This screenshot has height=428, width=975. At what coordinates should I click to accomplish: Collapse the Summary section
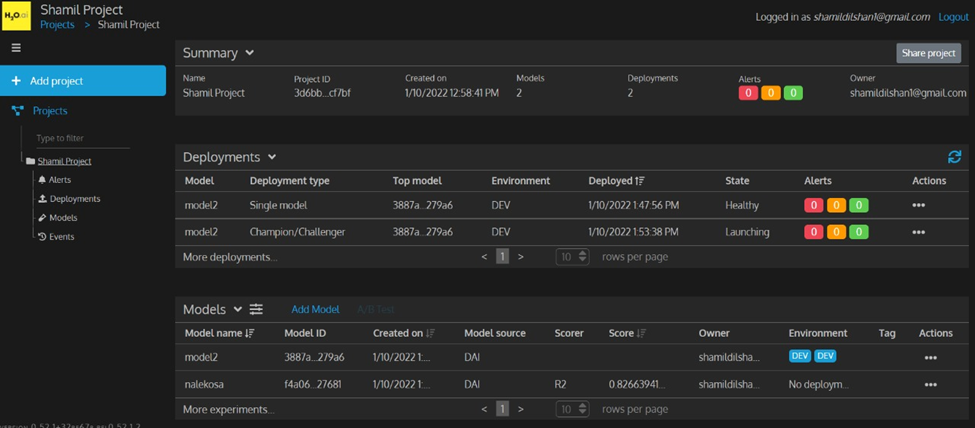click(249, 53)
